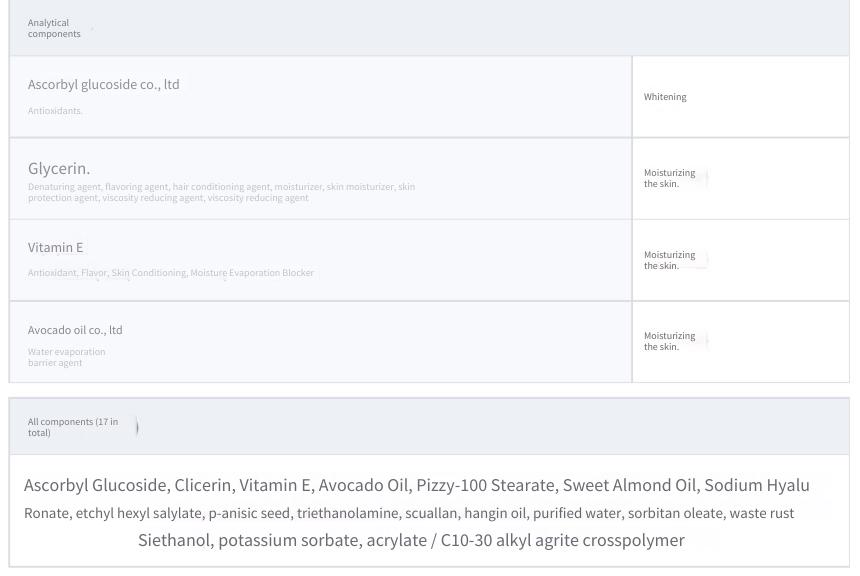Open the Glycerin ingredient entry
This screenshot has width=860, height=576.
59,168
